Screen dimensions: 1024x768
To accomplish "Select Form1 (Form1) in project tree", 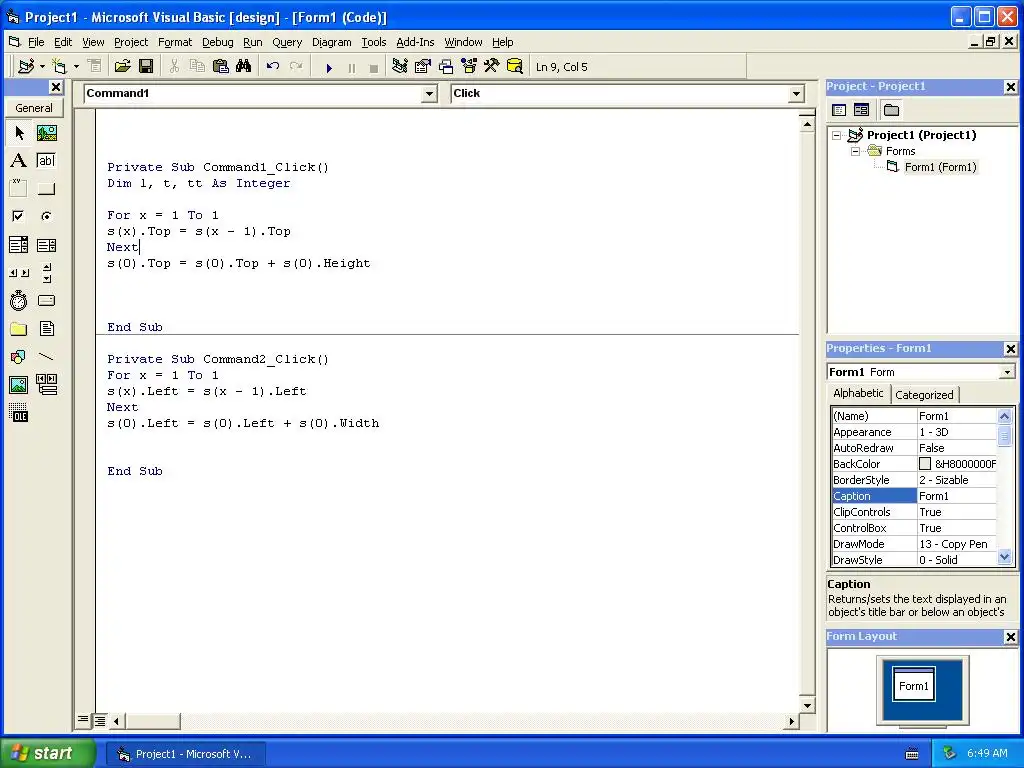I will 940,167.
